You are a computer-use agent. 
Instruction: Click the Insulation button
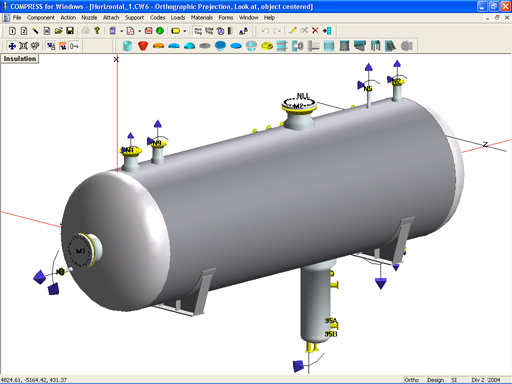[20, 59]
